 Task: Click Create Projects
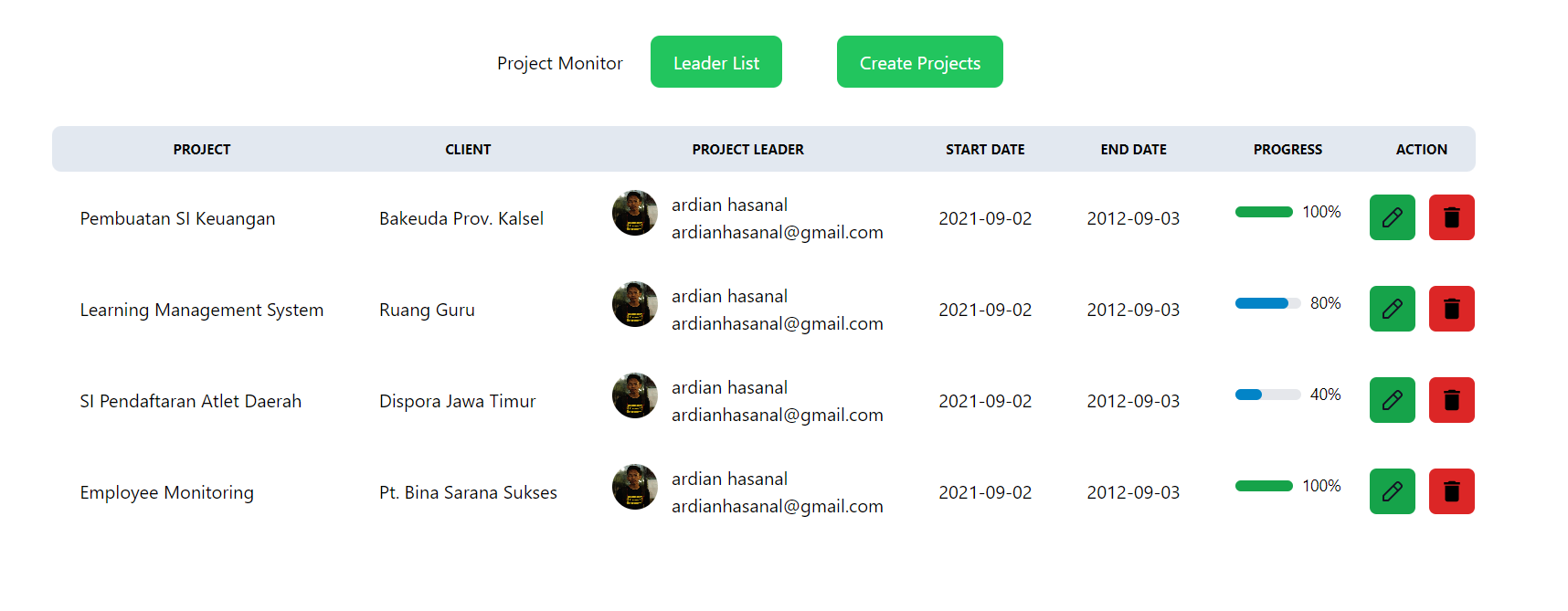(x=919, y=61)
